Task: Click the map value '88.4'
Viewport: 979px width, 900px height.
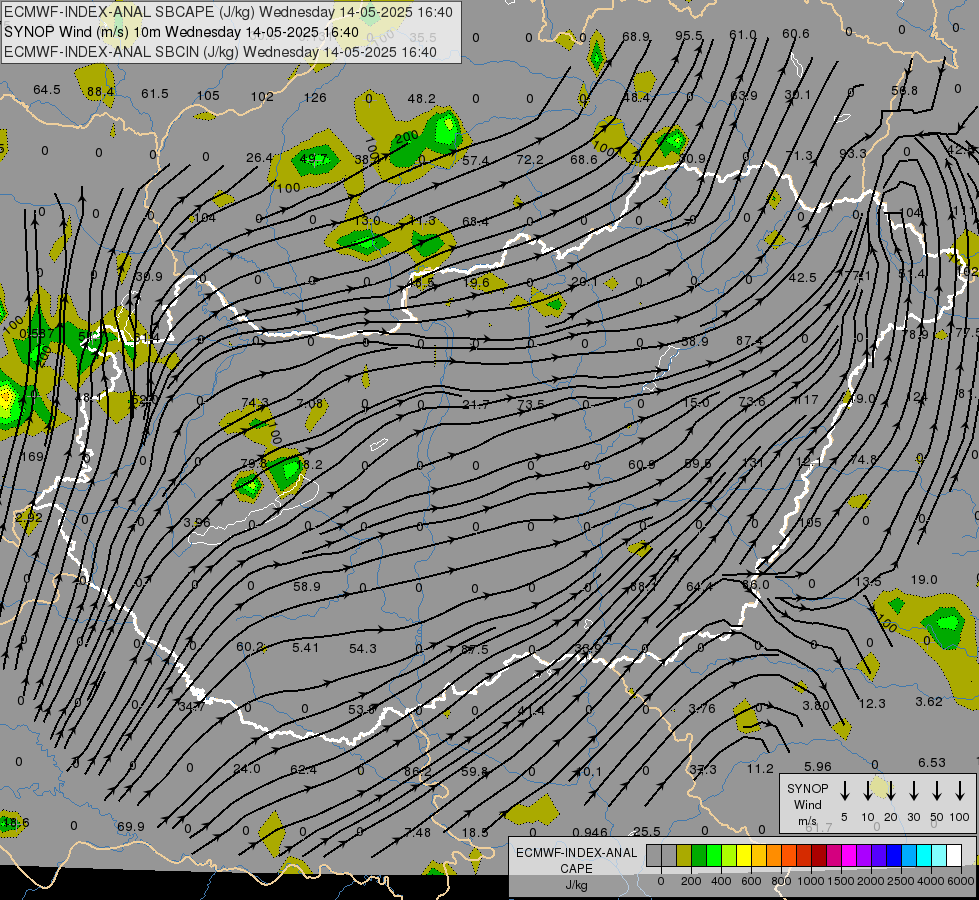Action: [101, 92]
